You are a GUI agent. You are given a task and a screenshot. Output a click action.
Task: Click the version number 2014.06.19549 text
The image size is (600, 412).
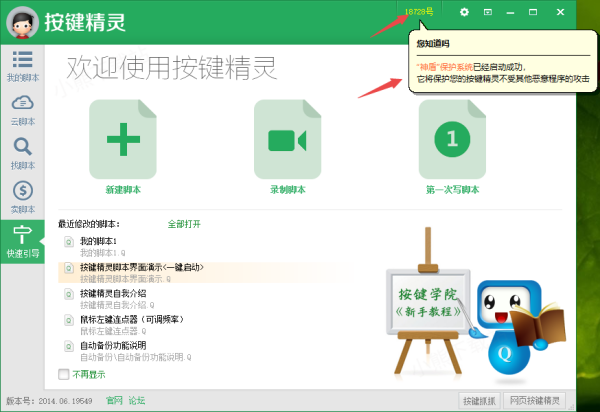pyautogui.click(x=65, y=401)
